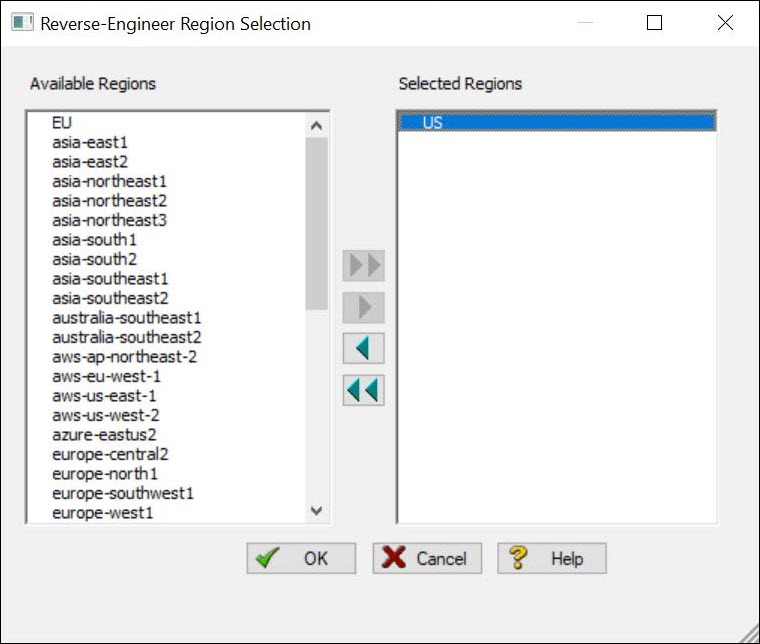Click the green checkmark OK button
Viewport: 760px width, 644px height.
(301, 558)
